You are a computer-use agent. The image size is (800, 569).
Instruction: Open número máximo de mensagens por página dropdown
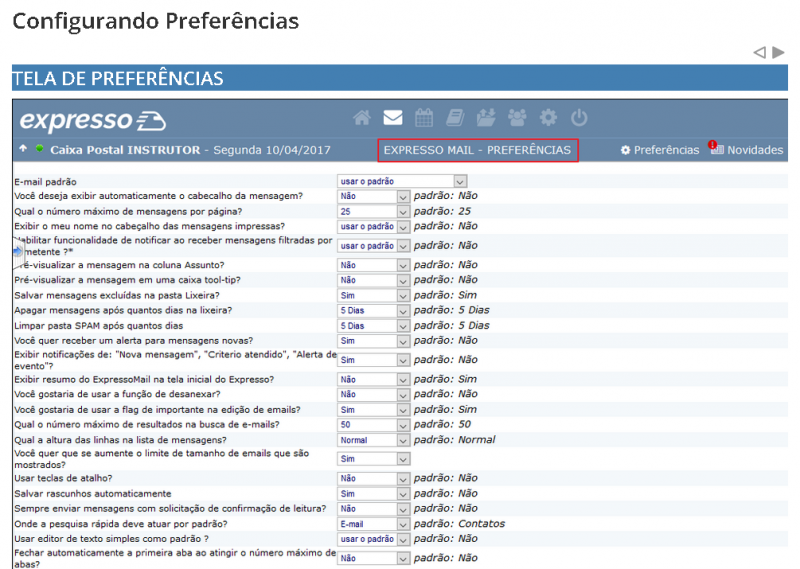pyautogui.click(x=373, y=211)
